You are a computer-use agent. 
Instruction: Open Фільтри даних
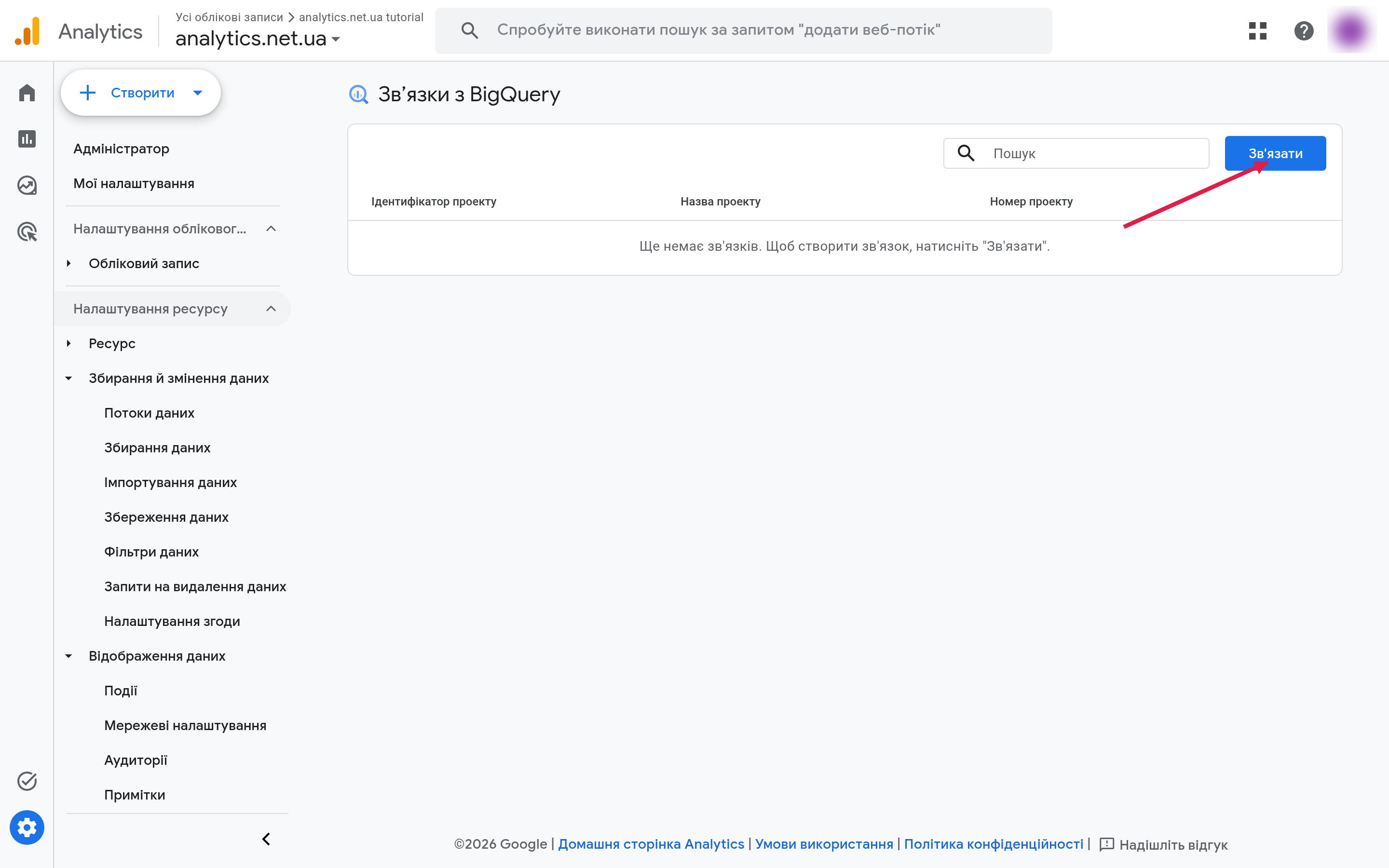pyautogui.click(x=151, y=552)
